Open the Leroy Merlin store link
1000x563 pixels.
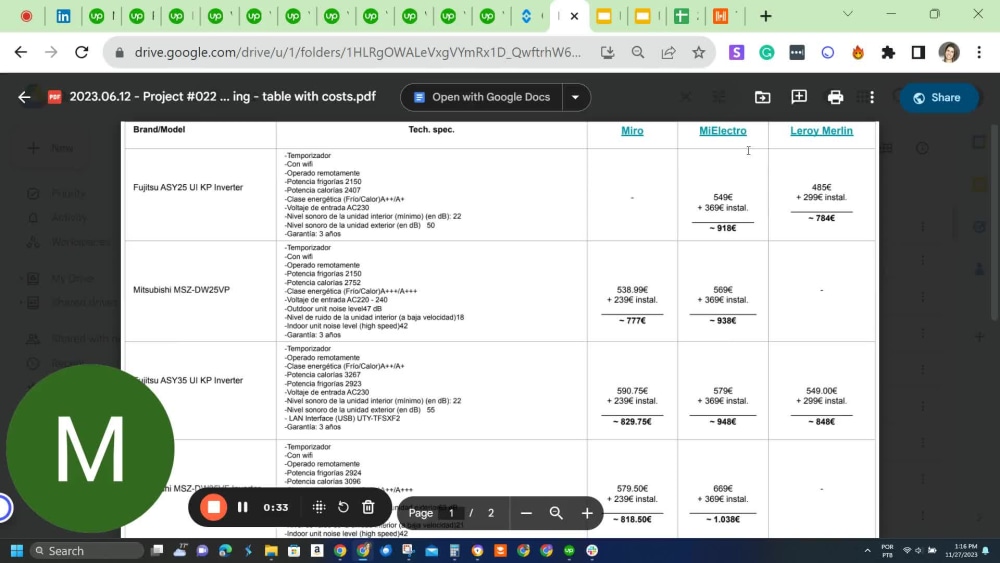(x=821, y=131)
